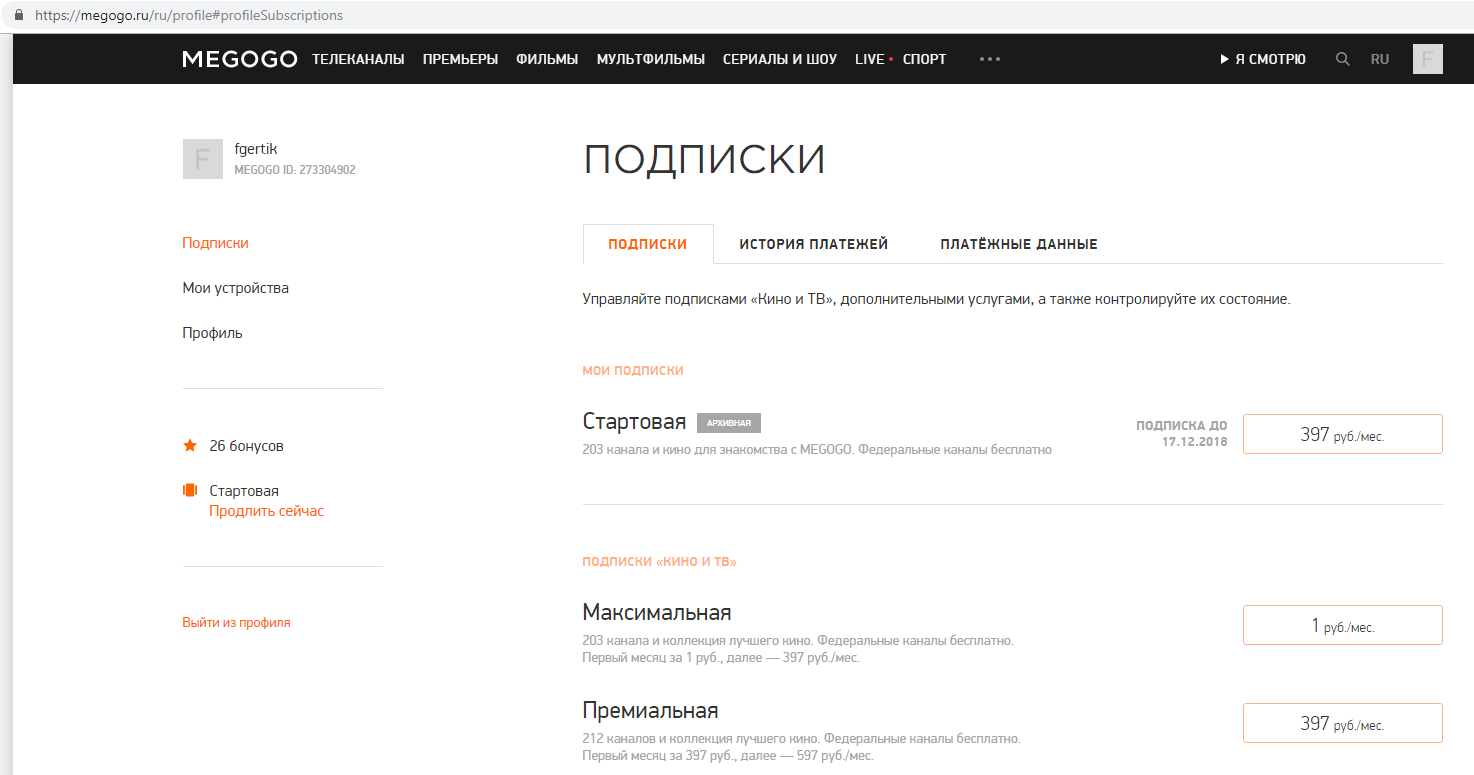
Task: Click Подписки «Кино и ТВ» heading
Action: click(x=659, y=562)
